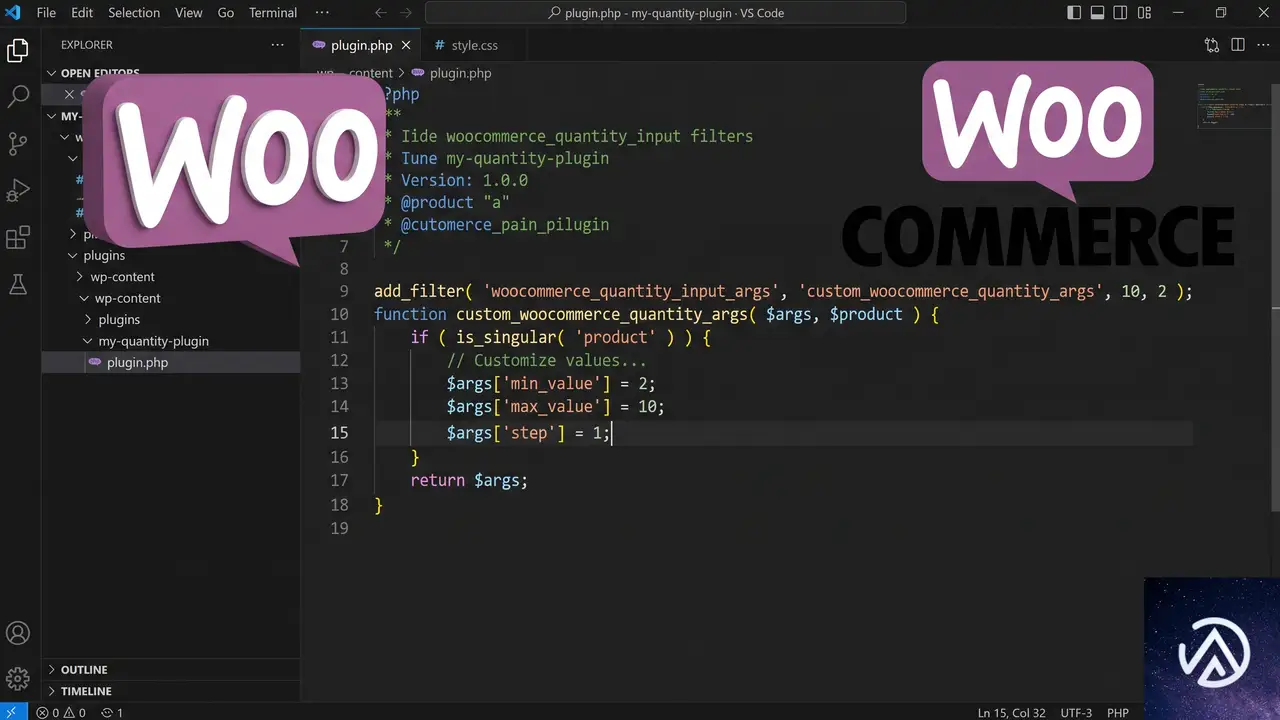Screen dimensions: 1280x720
Task: Click the EXPLORER panel title
Action: pyautogui.click(x=87, y=45)
